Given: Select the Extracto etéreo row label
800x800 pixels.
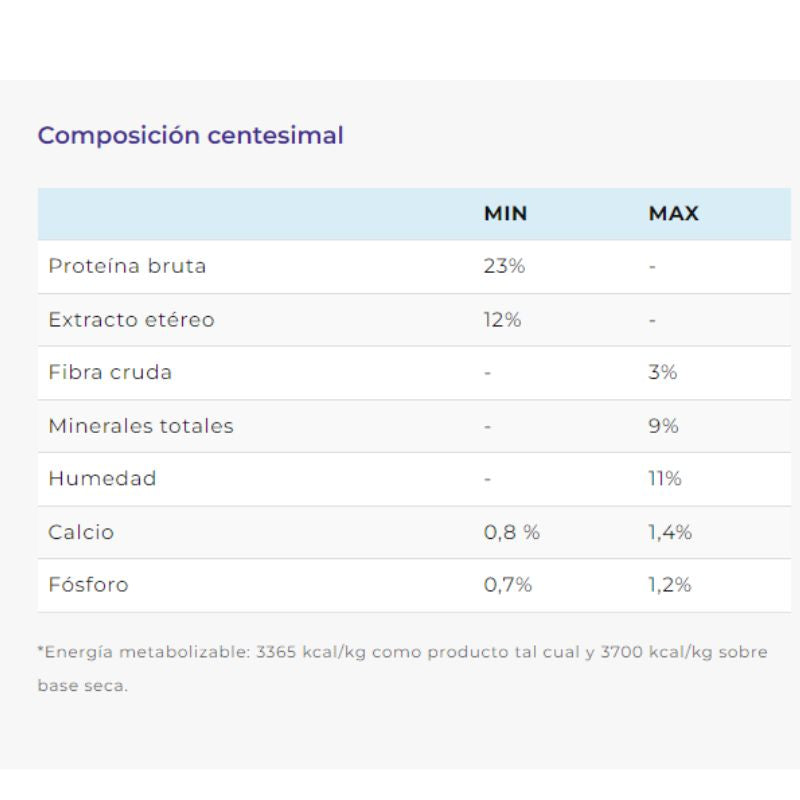Looking at the screenshot, I should pyautogui.click(x=131, y=320).
